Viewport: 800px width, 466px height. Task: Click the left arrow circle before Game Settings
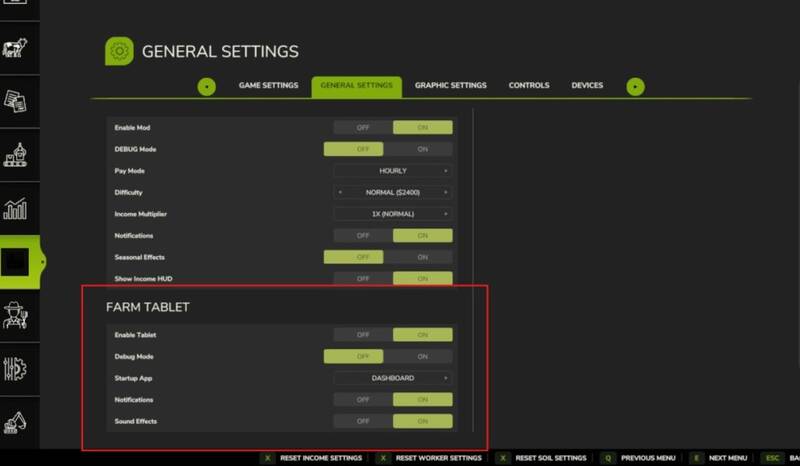(x=207, y=86)
